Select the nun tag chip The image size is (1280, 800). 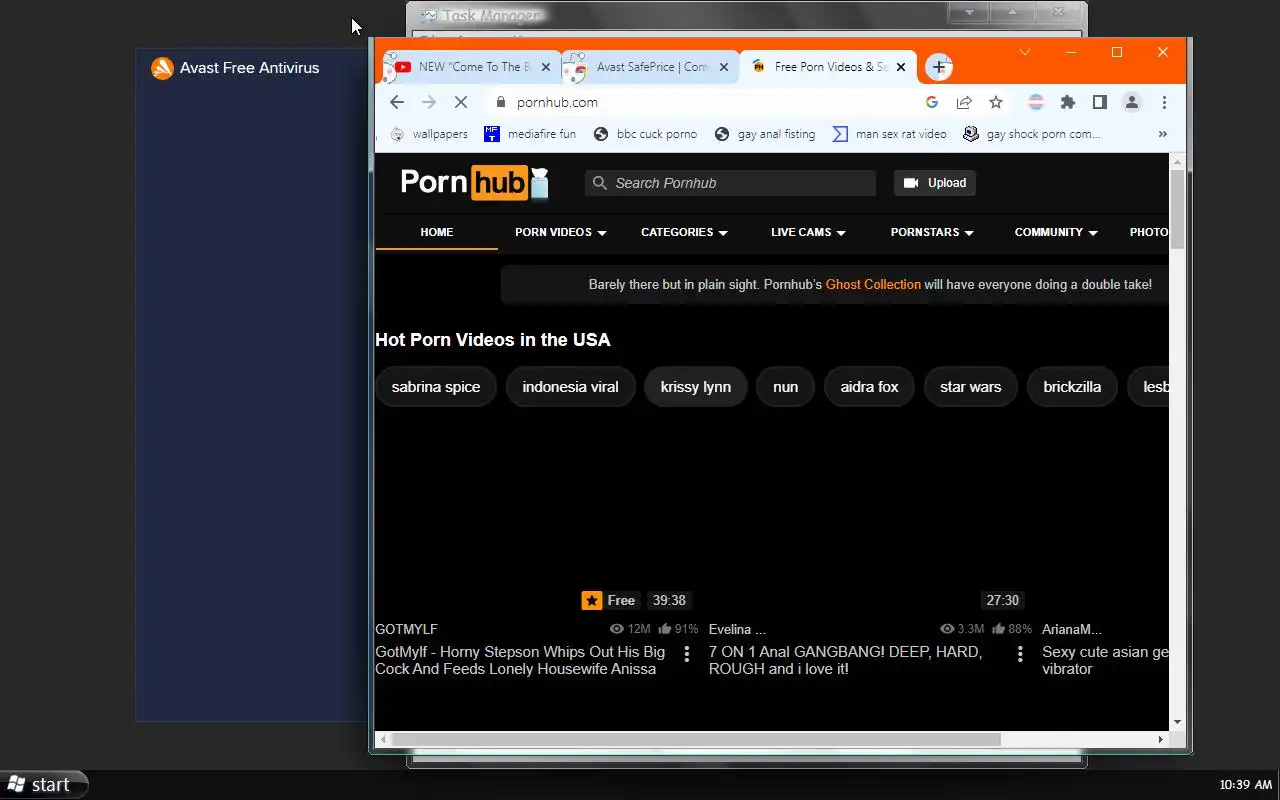click(786, 387)
